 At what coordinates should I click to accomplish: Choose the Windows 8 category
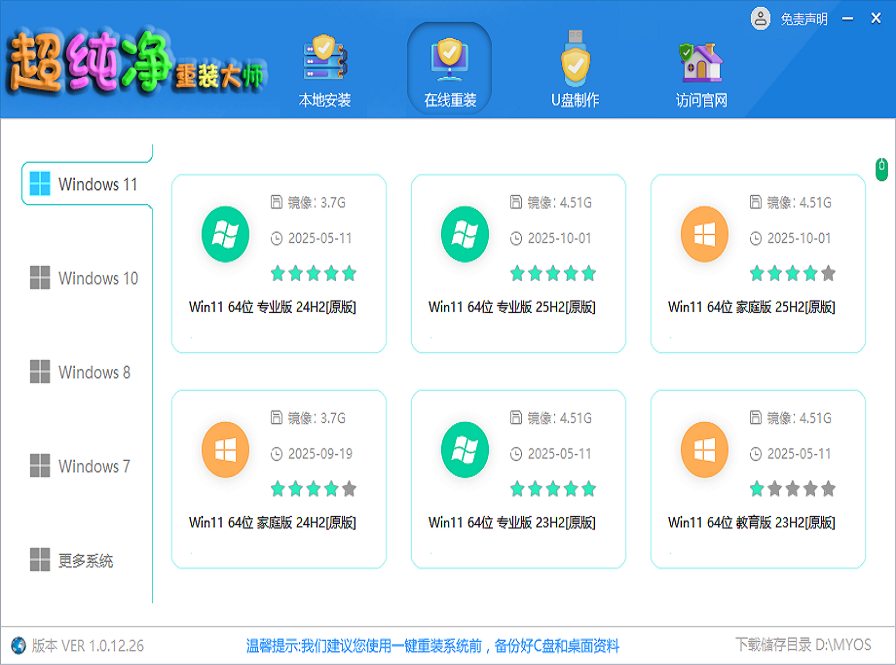86,372
